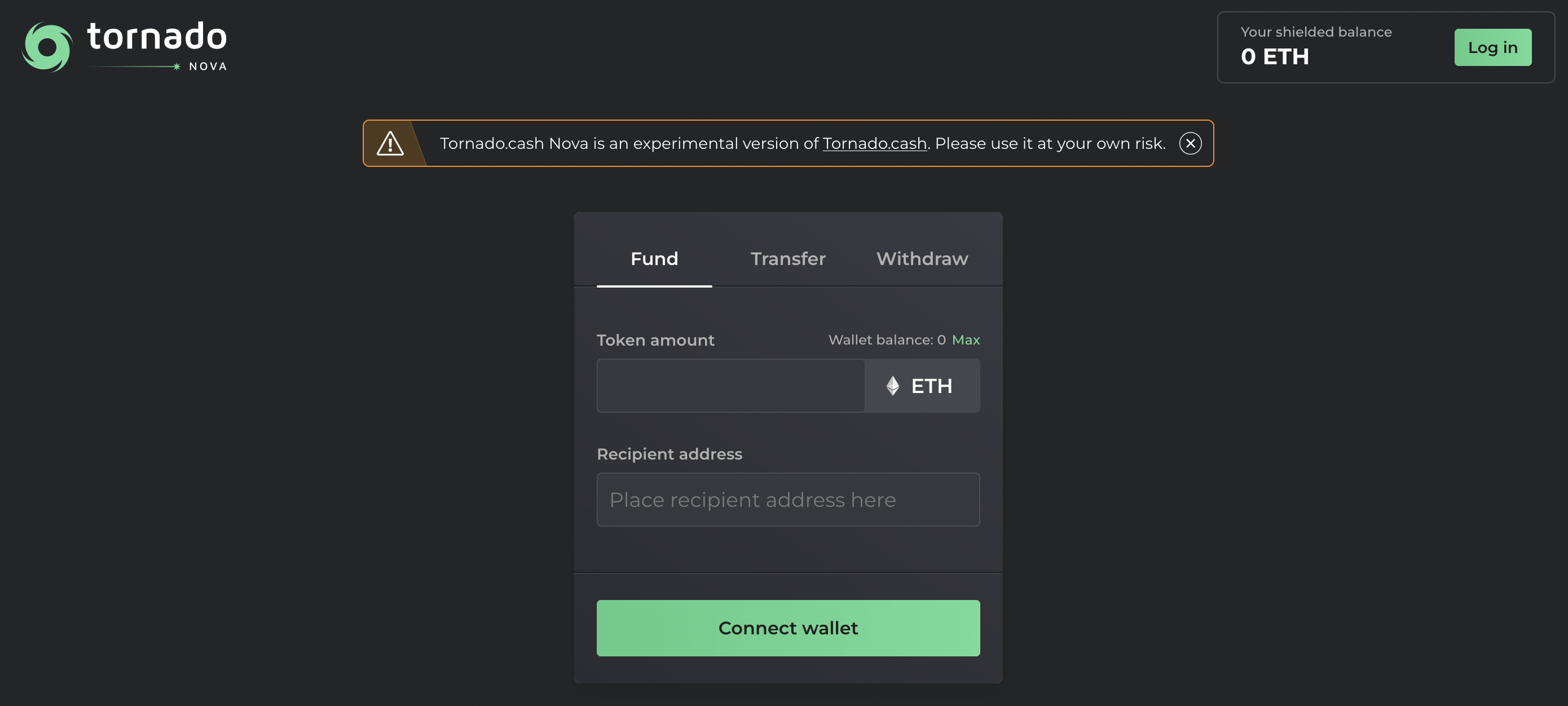Open the Withdraw tab
Viewport: 1568px width, 706px height.
pos(922,259)
